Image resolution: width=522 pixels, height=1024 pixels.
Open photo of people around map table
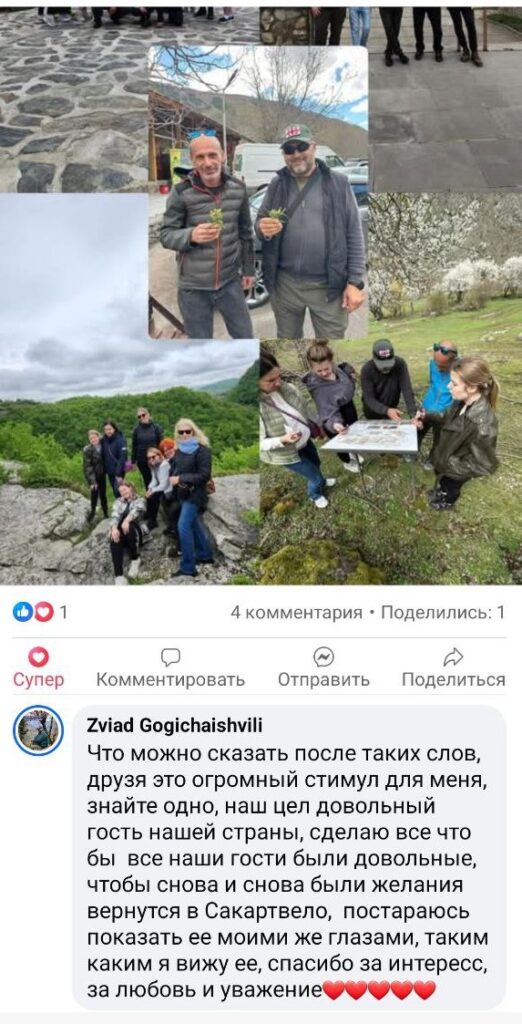point(391,462)
